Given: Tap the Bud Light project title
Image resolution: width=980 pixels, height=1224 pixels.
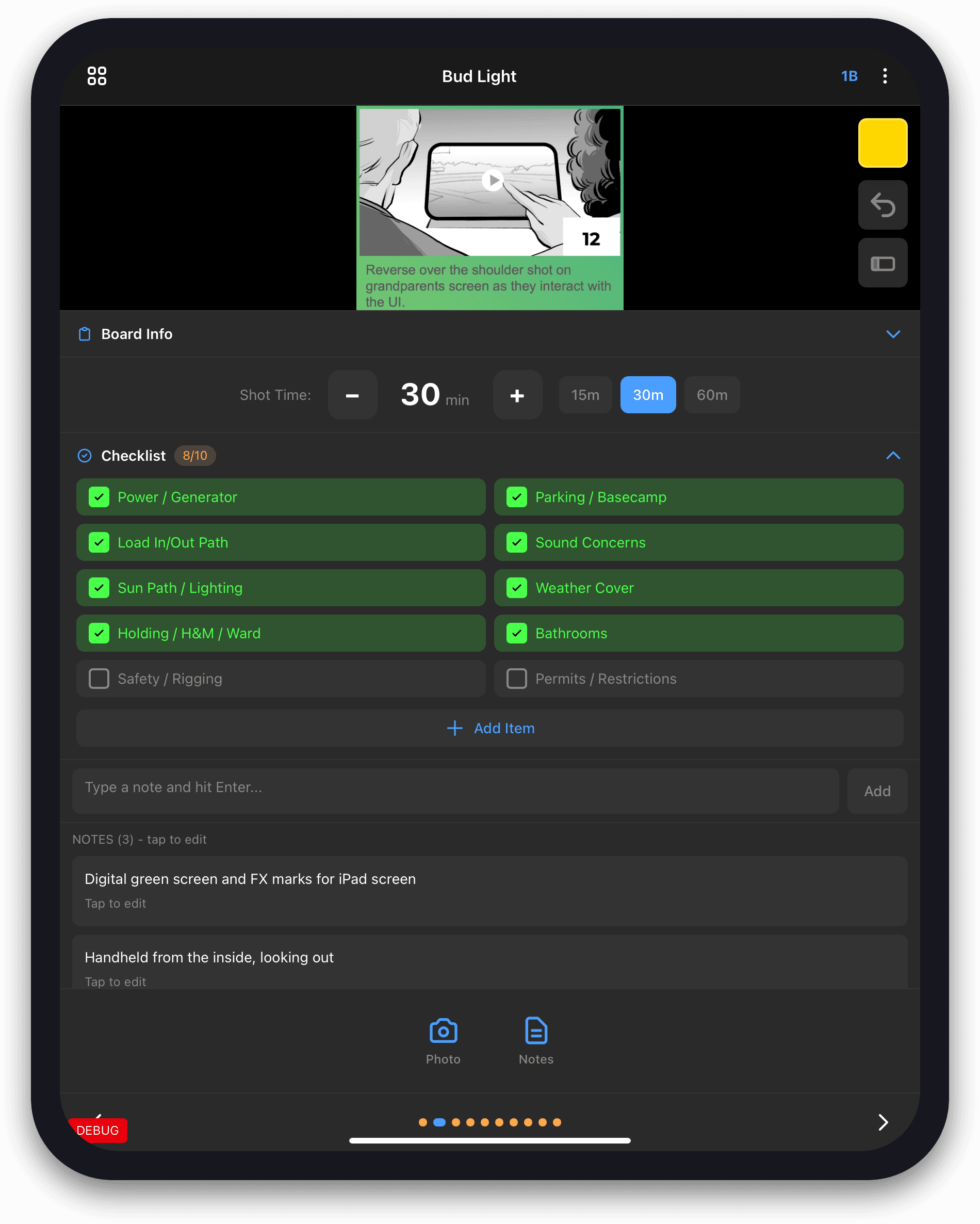Looking at the screenshot, I should 479,76.
